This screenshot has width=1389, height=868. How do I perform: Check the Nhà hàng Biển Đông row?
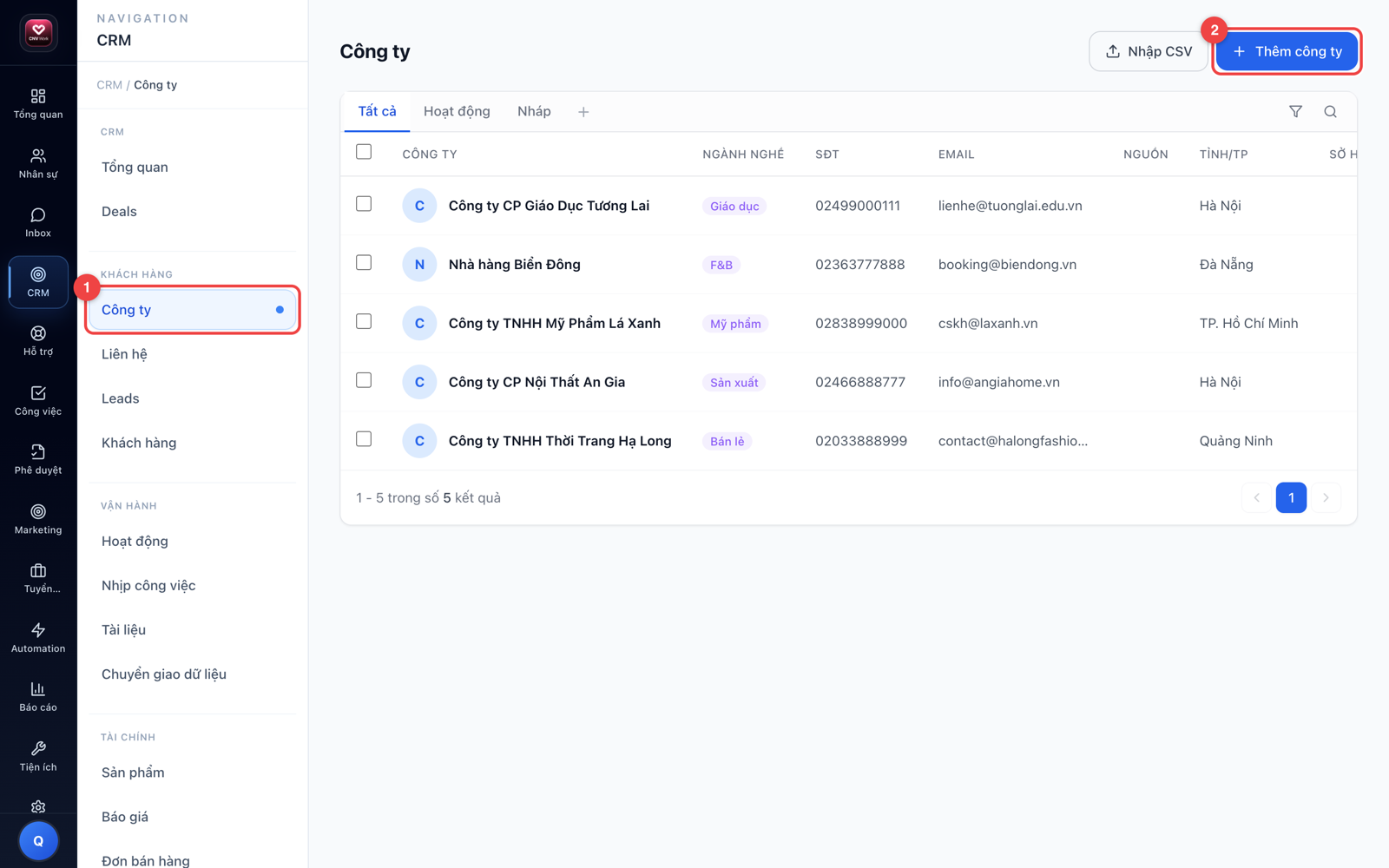point(364,262)
